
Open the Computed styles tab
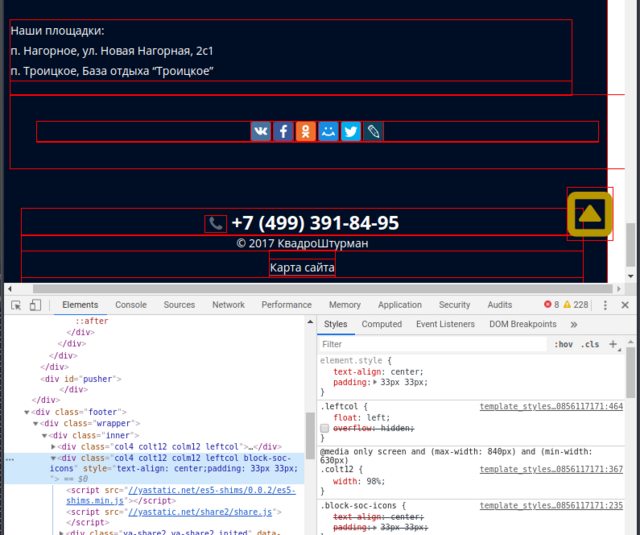click(381, 324)
